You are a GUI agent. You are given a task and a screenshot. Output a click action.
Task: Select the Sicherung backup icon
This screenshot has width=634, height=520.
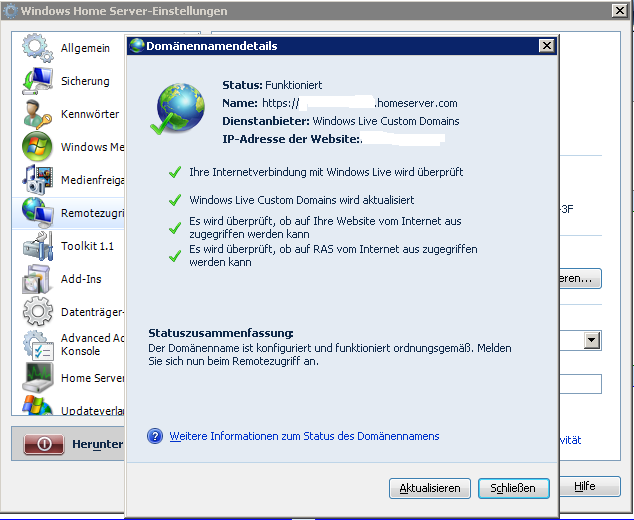[x=38, y=81]
